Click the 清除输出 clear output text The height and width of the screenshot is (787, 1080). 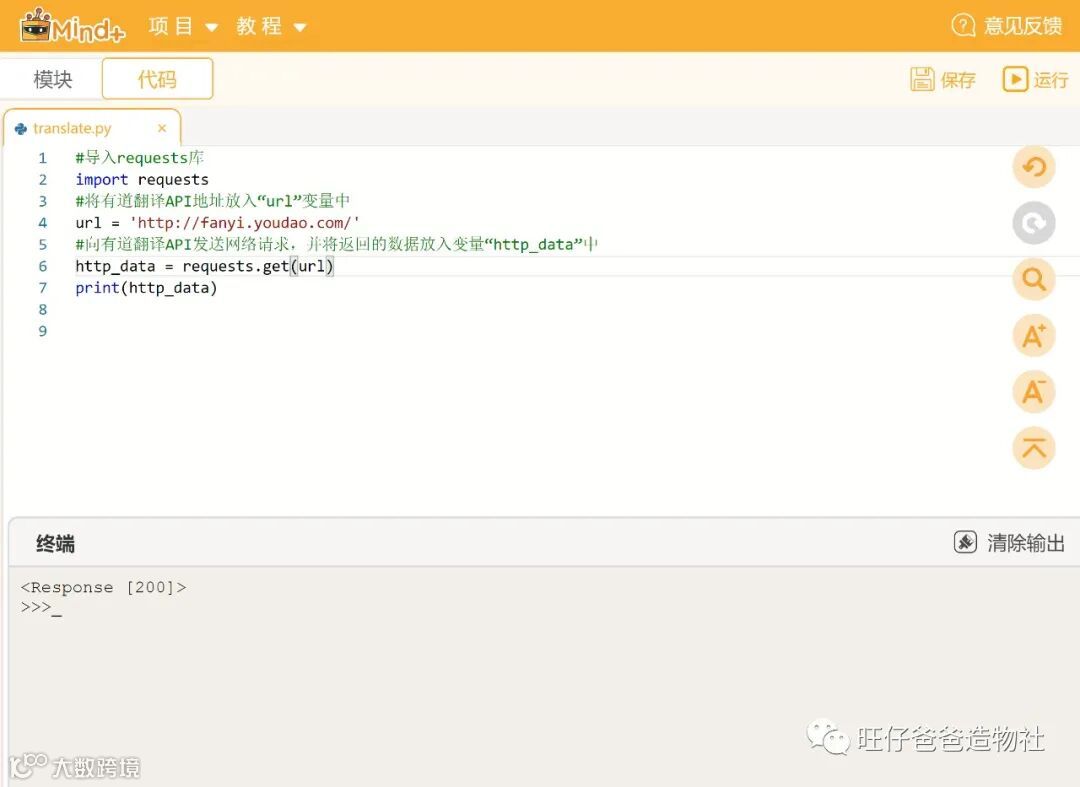1026,543
